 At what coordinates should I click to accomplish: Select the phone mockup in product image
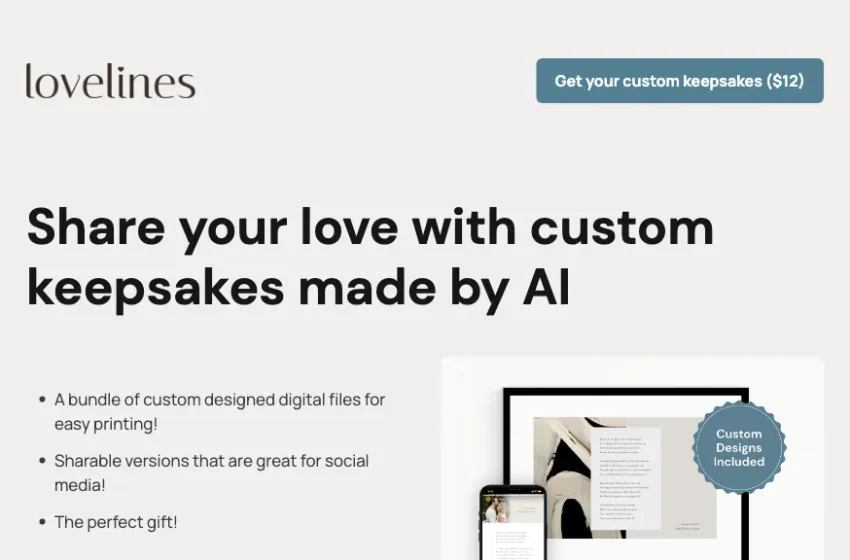[513, 523]
